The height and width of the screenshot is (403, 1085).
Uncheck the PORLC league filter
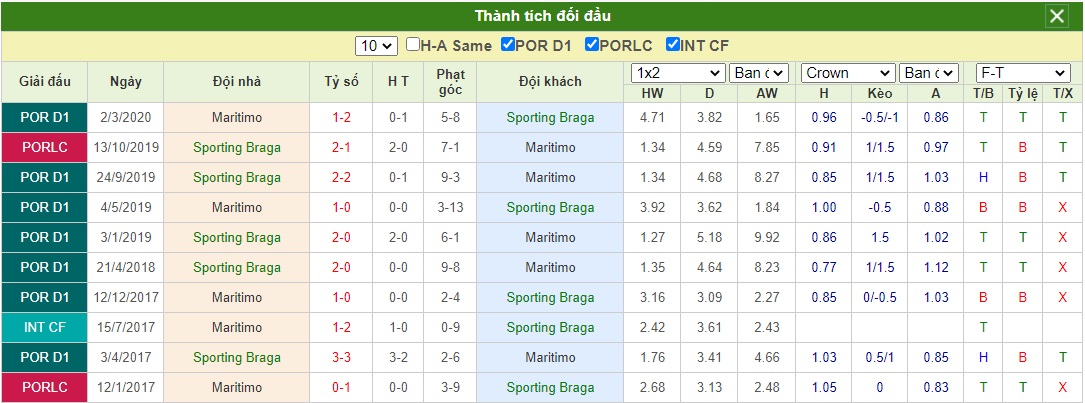pyautogui.click(x=592, y=45)
